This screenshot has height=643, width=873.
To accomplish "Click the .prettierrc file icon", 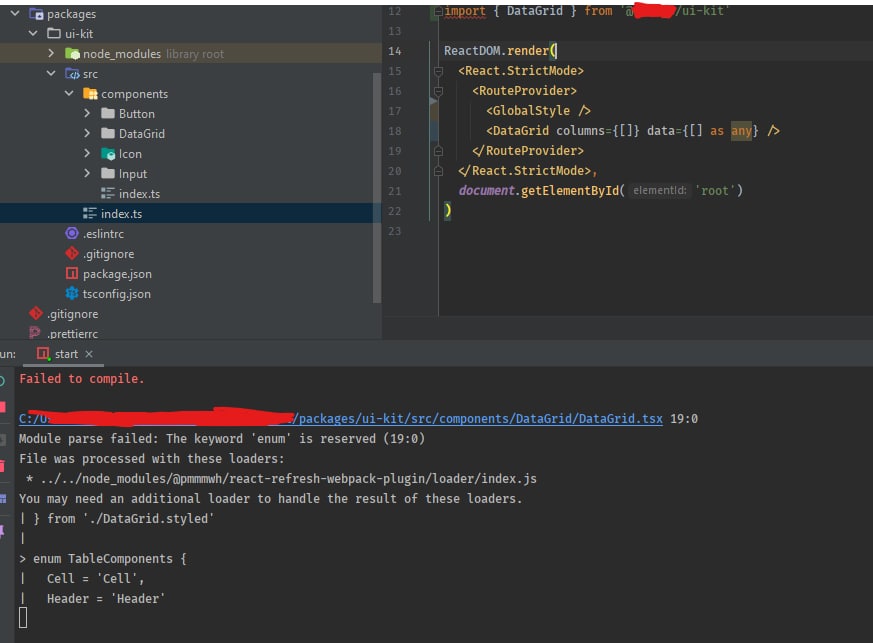I will pyautogui.click(x=35, y=333).
